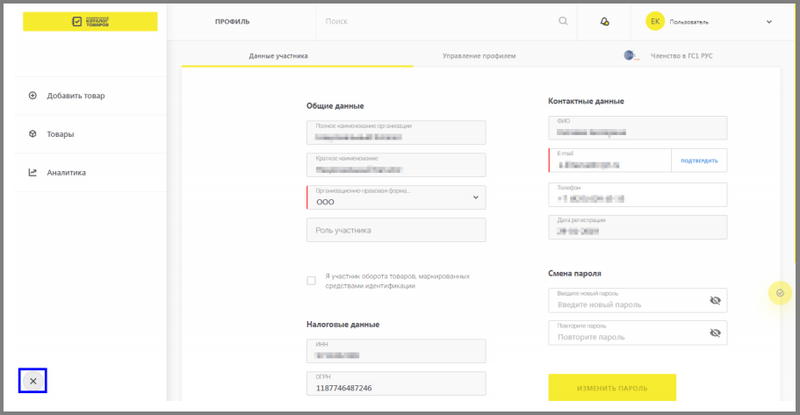Click the EK user avatar
The width and height of the screenshot is (800, 415).
point(655,21)
